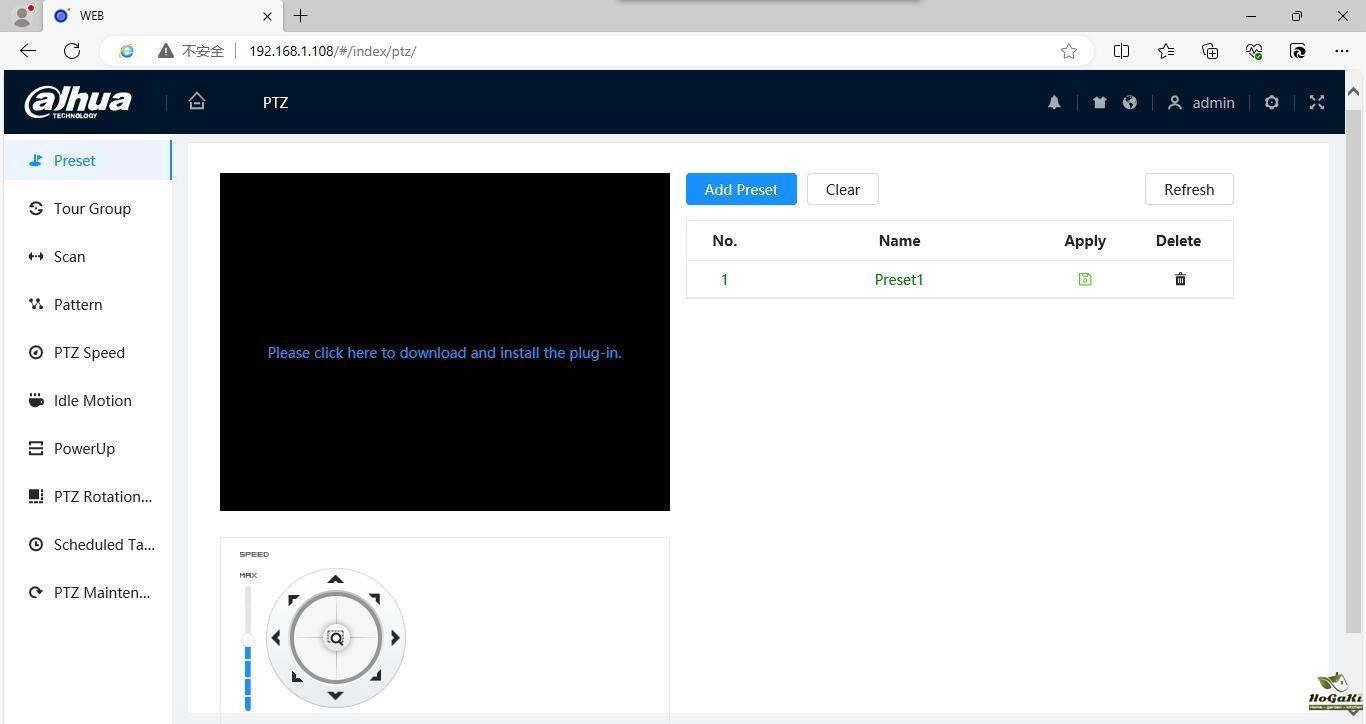The height and width of the screenshot is (724, 1366).
Task: Click the skin theme shirt icon
Action: point(1099,102)
